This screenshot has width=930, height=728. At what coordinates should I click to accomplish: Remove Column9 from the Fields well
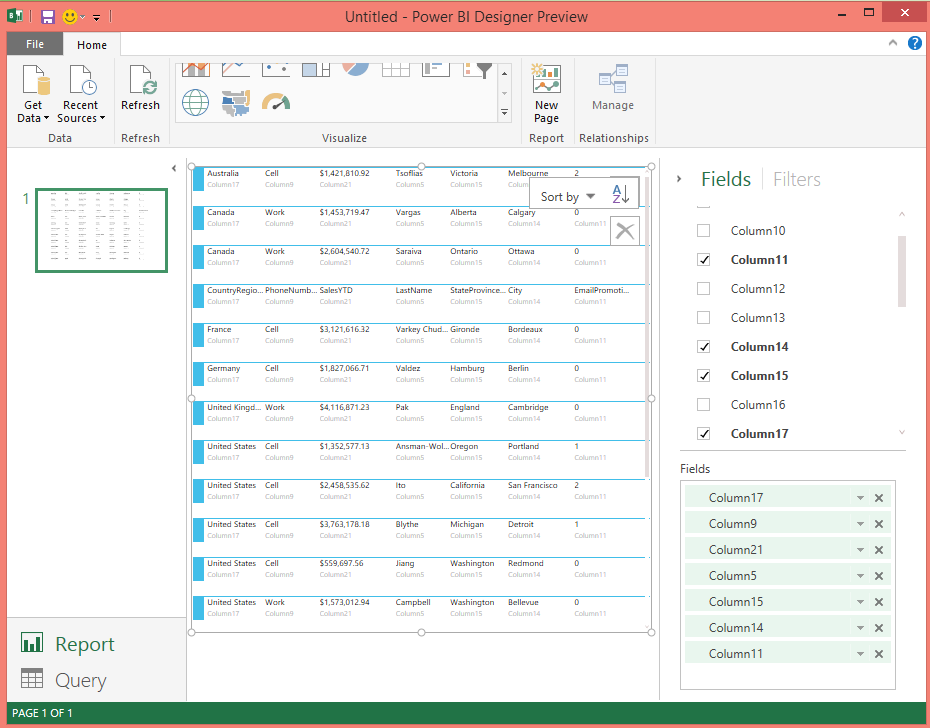pos(879,524)
